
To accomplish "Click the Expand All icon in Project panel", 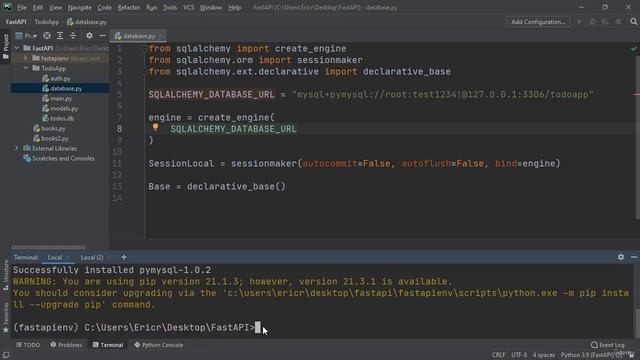I will [x=60, y=36].
